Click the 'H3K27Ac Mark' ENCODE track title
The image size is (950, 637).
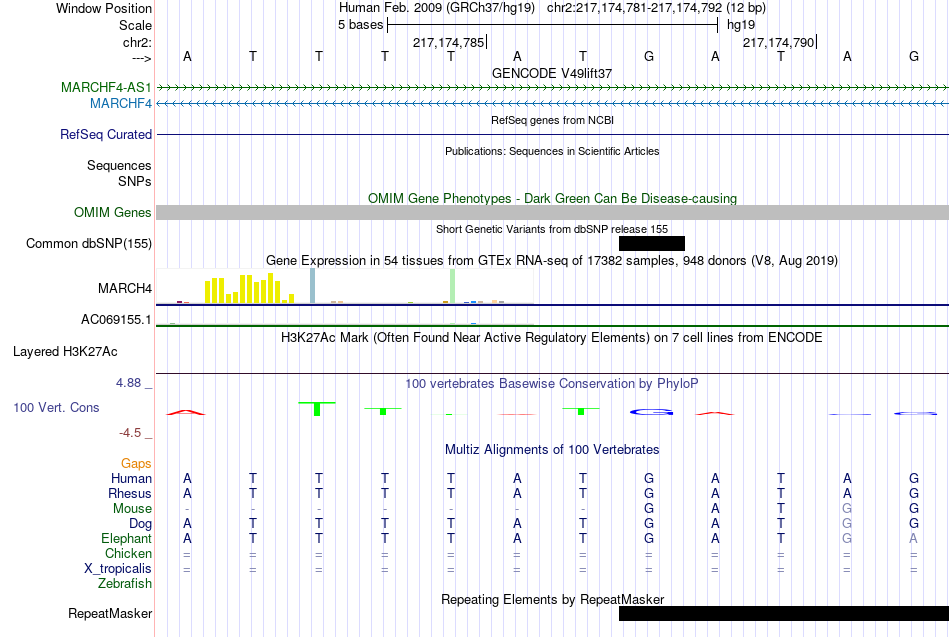[x=552, y=338]
